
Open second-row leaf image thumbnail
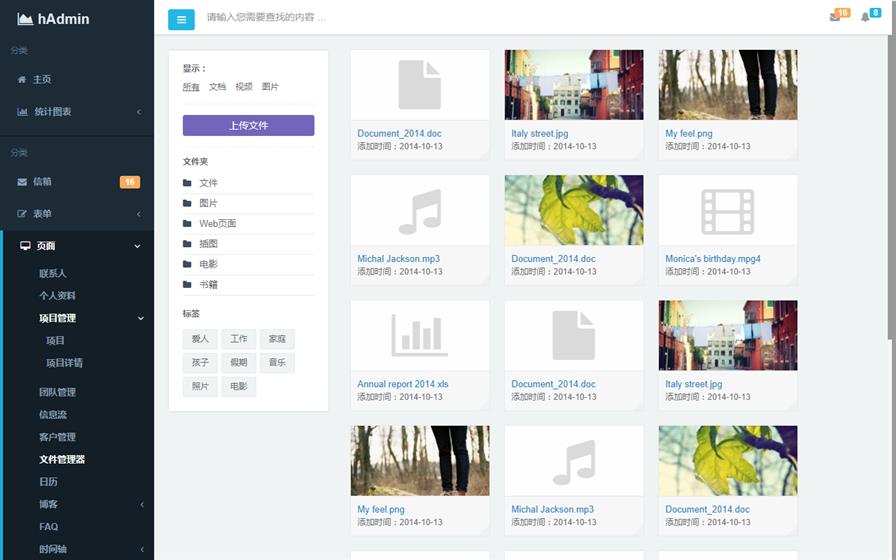coord(574,210)
